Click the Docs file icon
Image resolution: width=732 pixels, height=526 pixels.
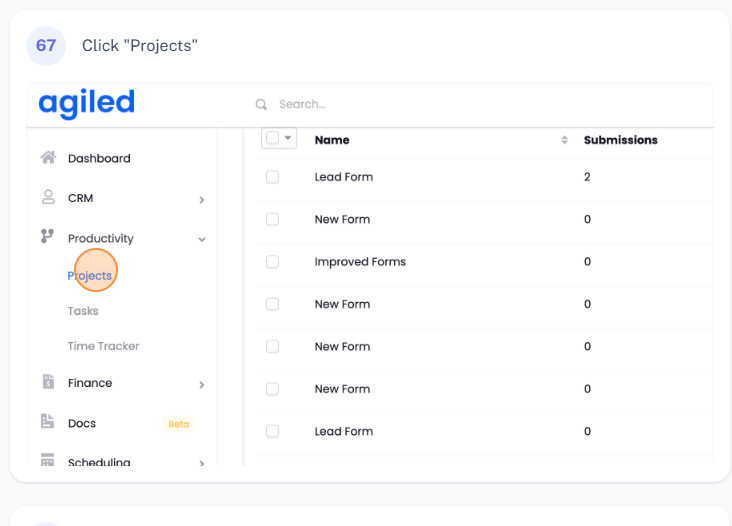point(47,422)
